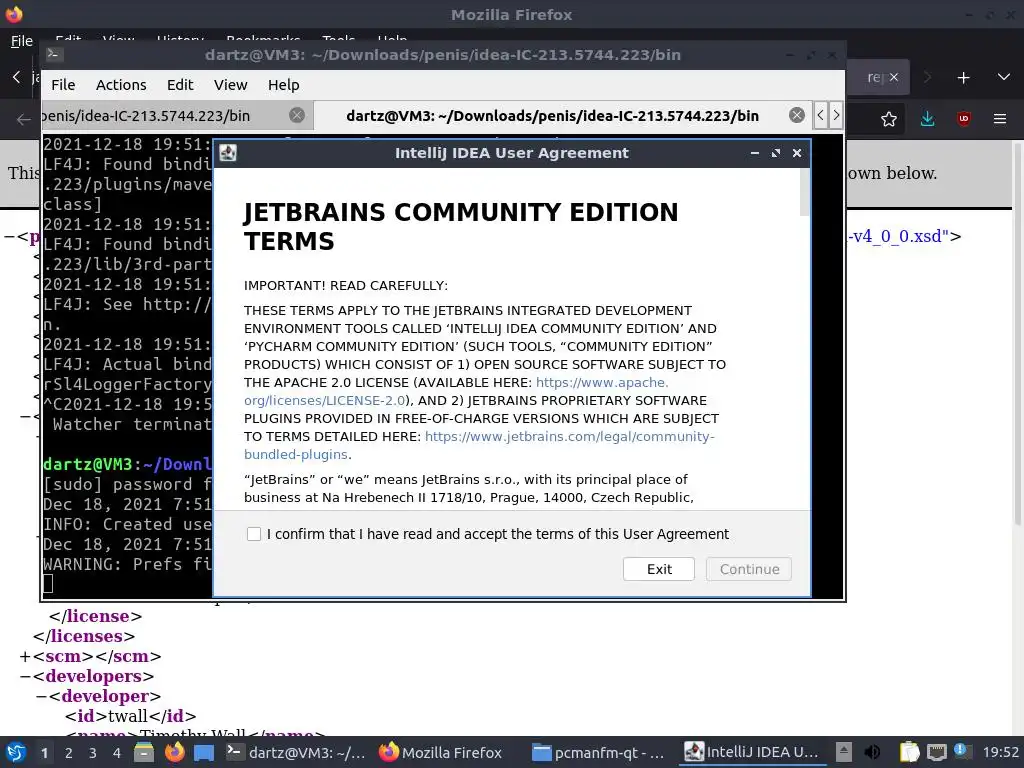Open the terminal Edit menu
Viewport: 1024px width, 768px height.
tap(180, 85)
